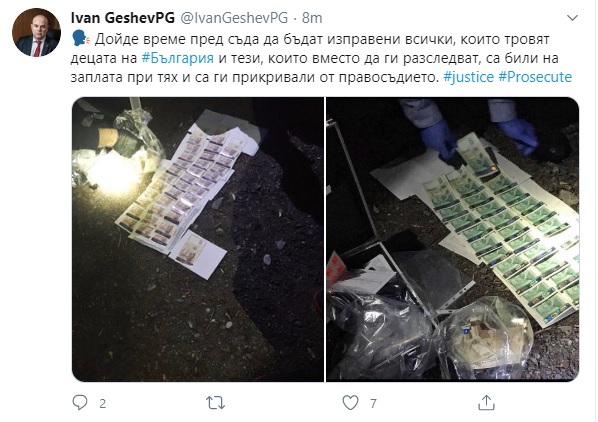
Task: Open right photo of green banknotes
Action: coord(453,239)
